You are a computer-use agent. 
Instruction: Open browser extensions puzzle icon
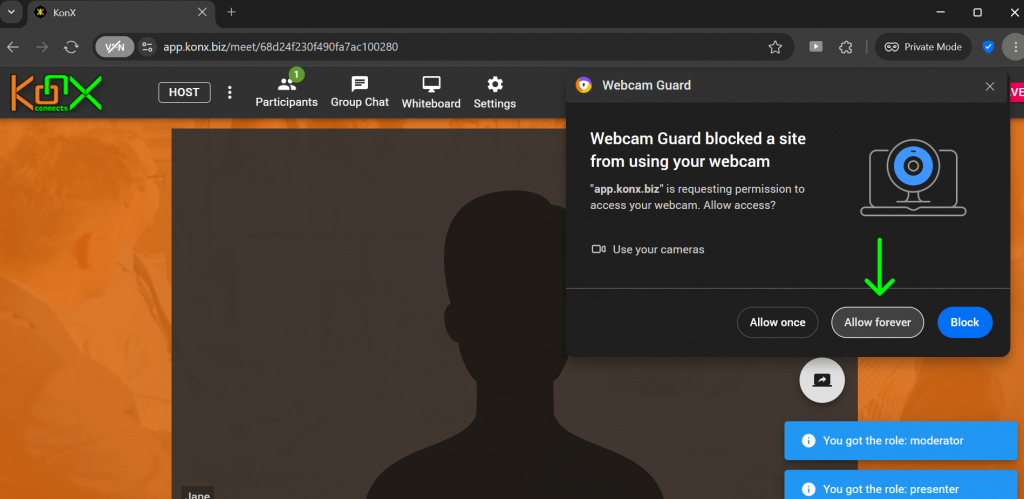tap(846, 47)
